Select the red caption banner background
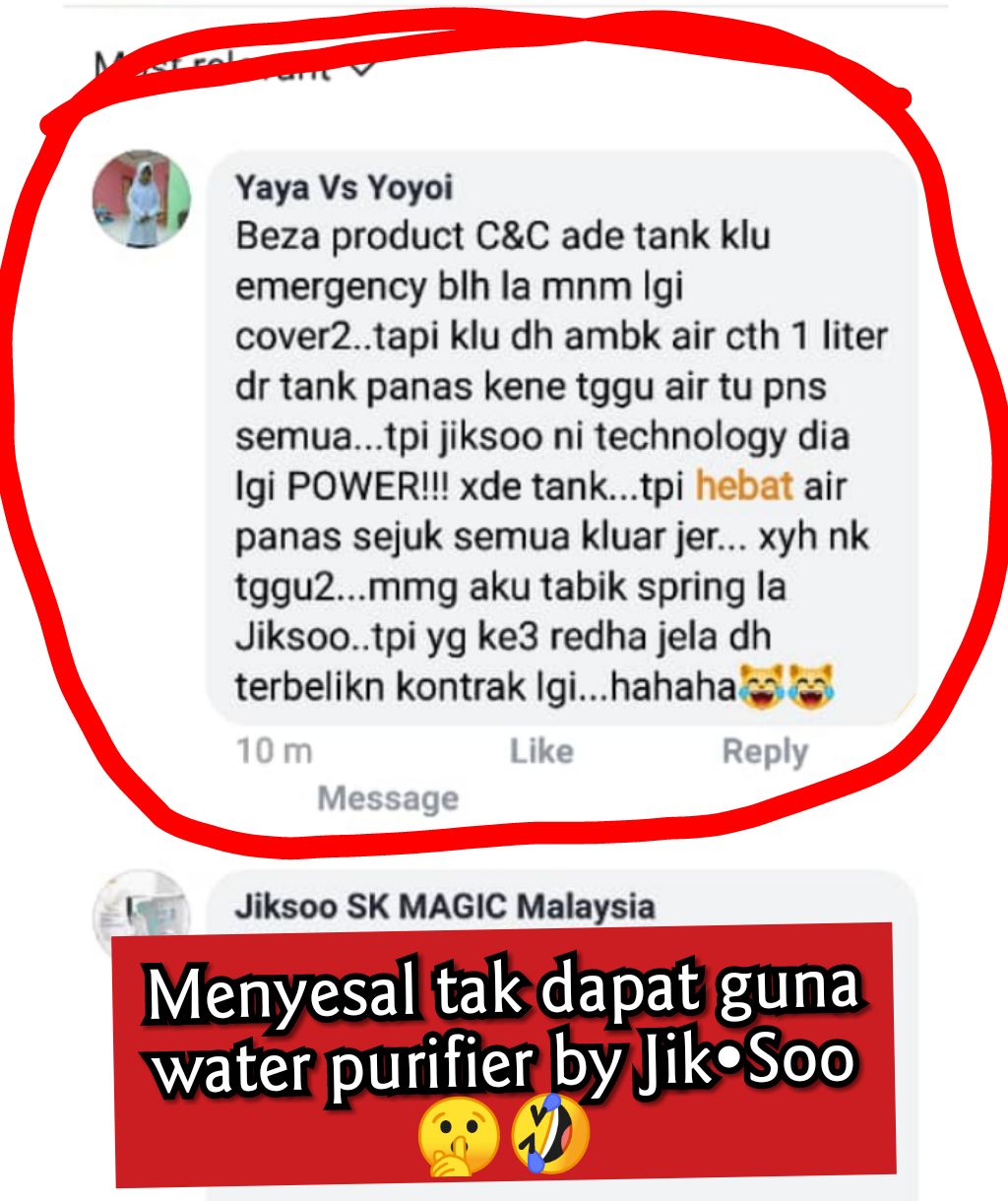1008x1201 pixels. (x=504, y=1054)
